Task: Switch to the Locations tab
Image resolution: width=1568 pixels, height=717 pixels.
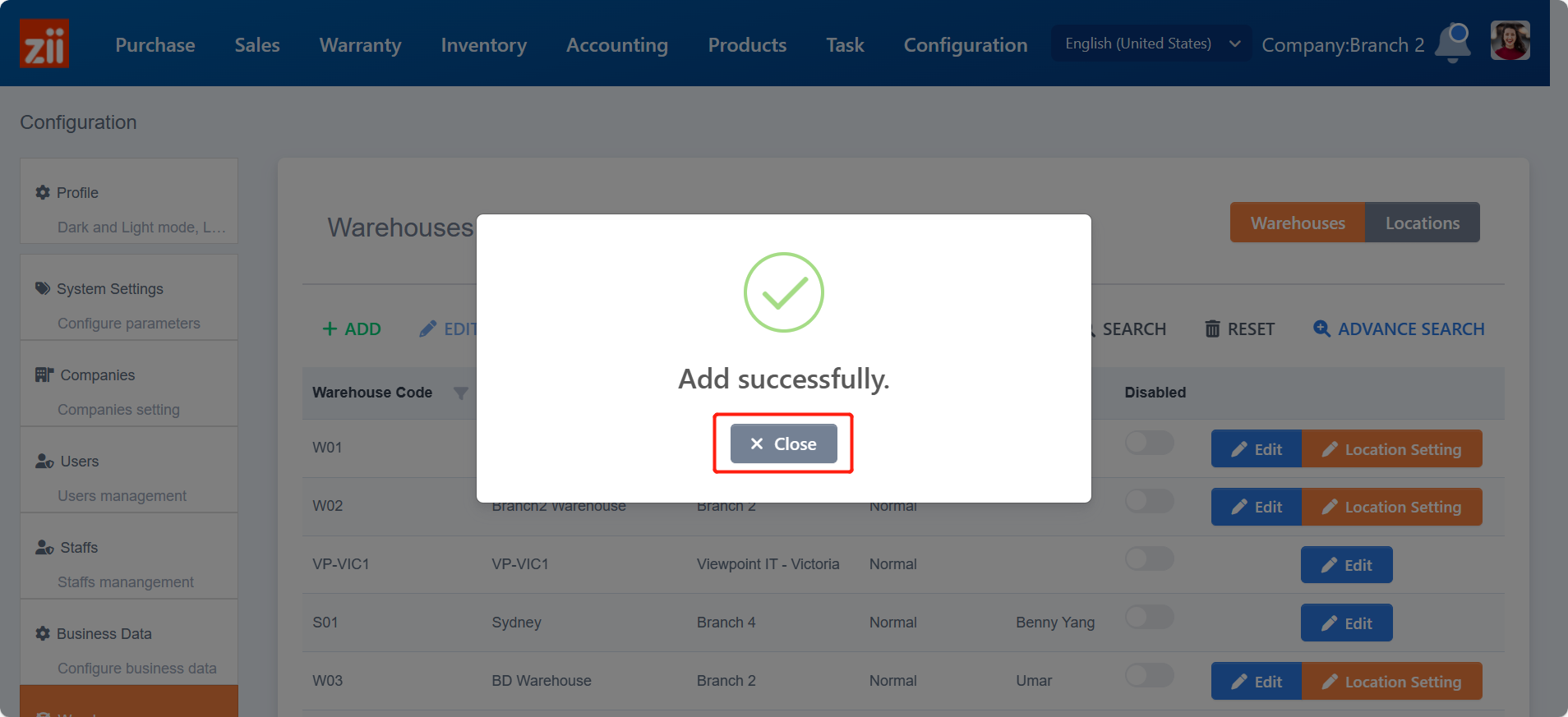Action: click(x=1423, y=223)
